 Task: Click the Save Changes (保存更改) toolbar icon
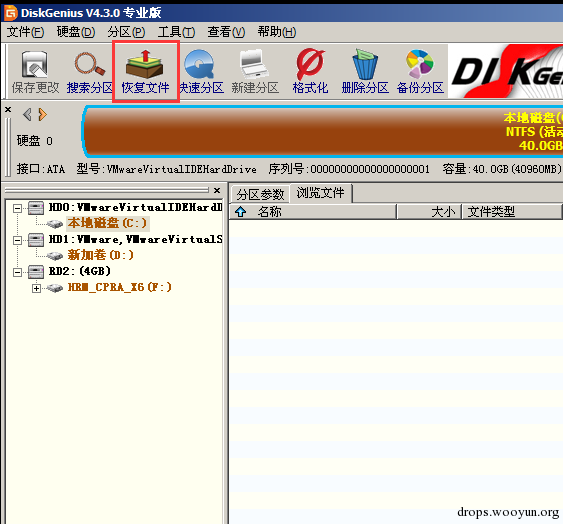[35, 72]
